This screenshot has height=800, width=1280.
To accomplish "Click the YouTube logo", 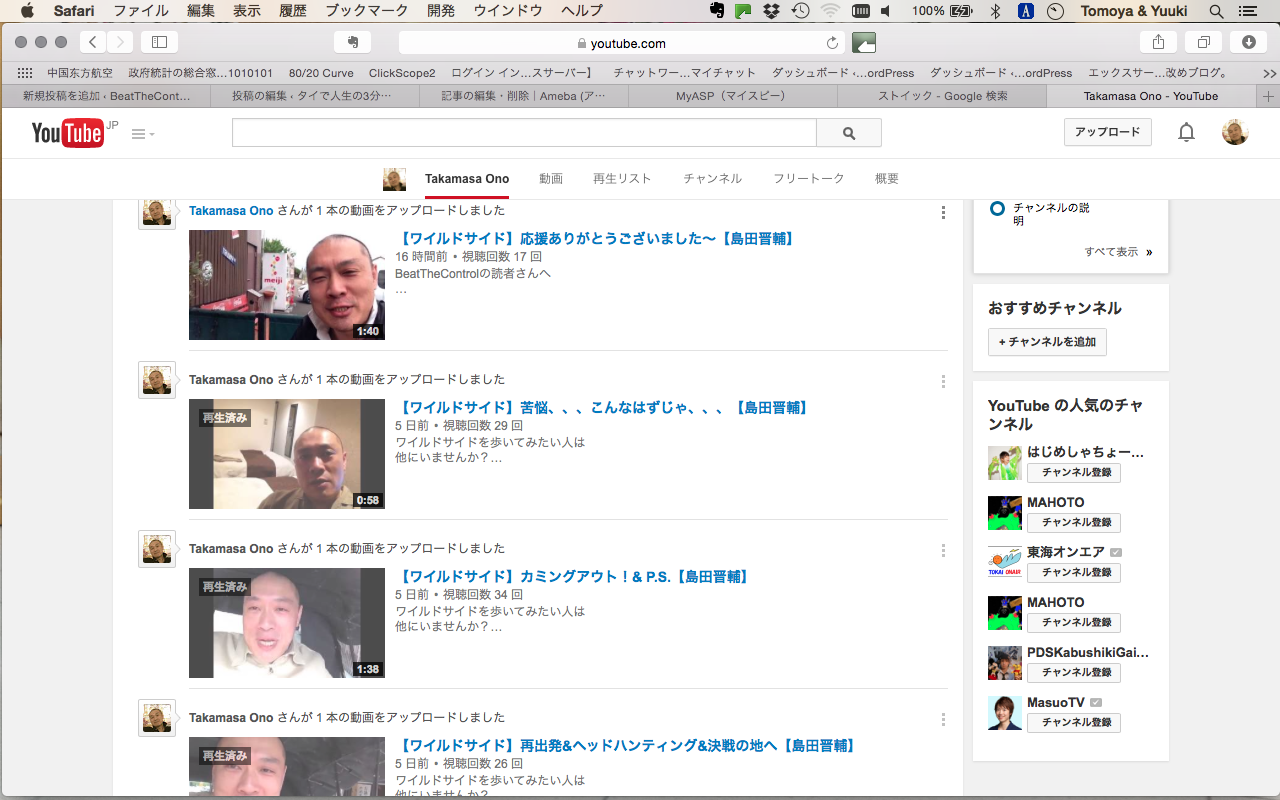I will coord(68,132).
